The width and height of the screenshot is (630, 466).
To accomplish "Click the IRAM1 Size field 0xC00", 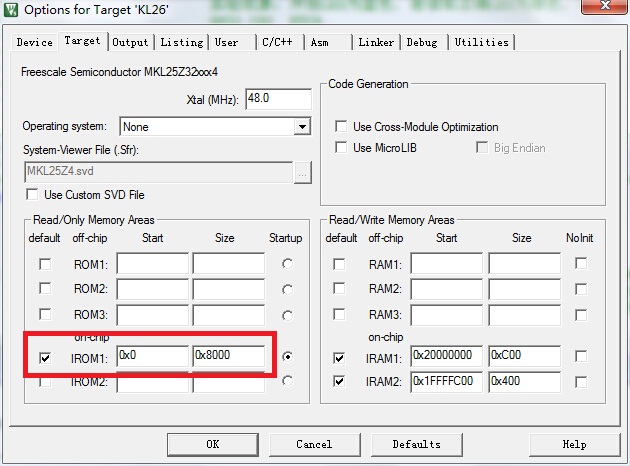I will coord(524,356).
